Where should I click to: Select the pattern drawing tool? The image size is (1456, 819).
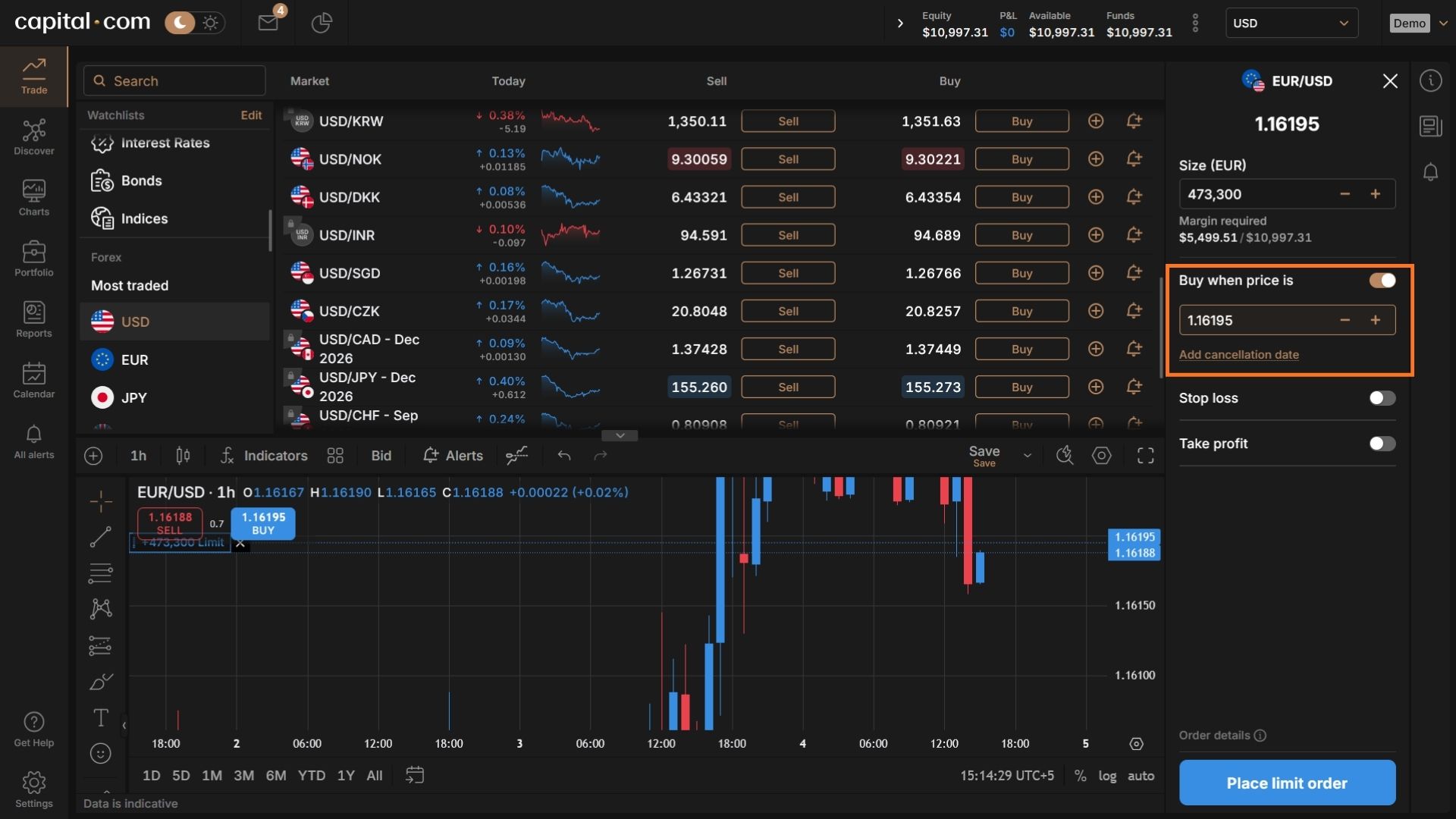[x=100, y=609]
